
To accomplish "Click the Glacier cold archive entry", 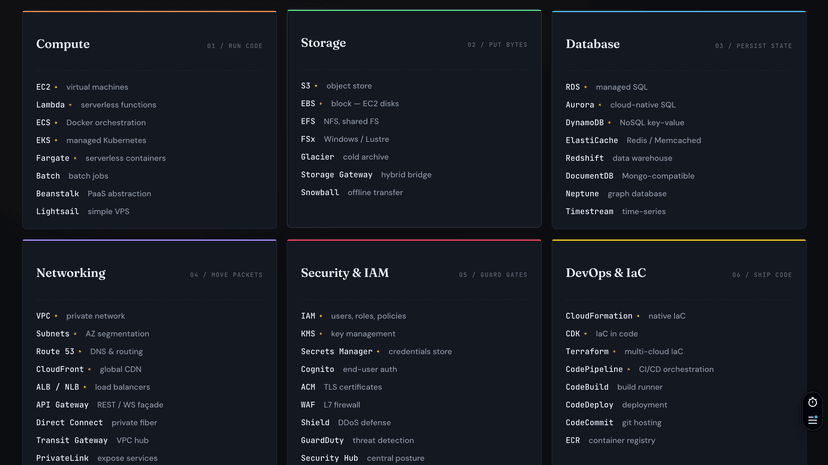I will pyautogui.click(x=344, y=157).
